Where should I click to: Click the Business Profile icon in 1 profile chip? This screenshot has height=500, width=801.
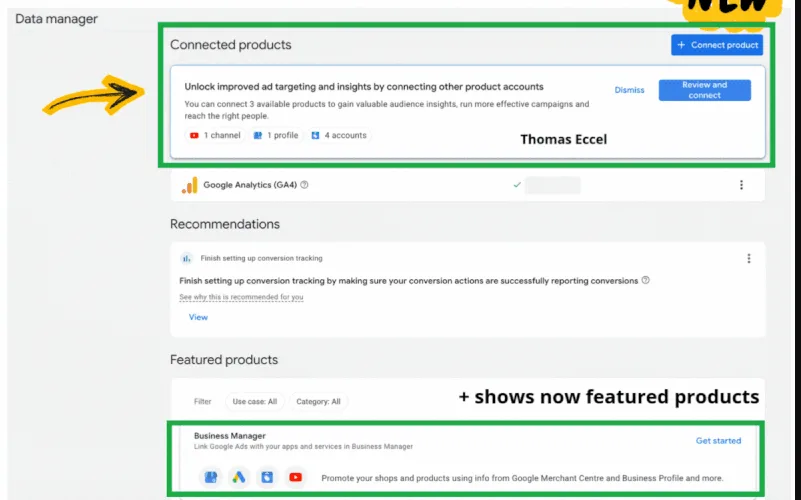coord(258,135)
